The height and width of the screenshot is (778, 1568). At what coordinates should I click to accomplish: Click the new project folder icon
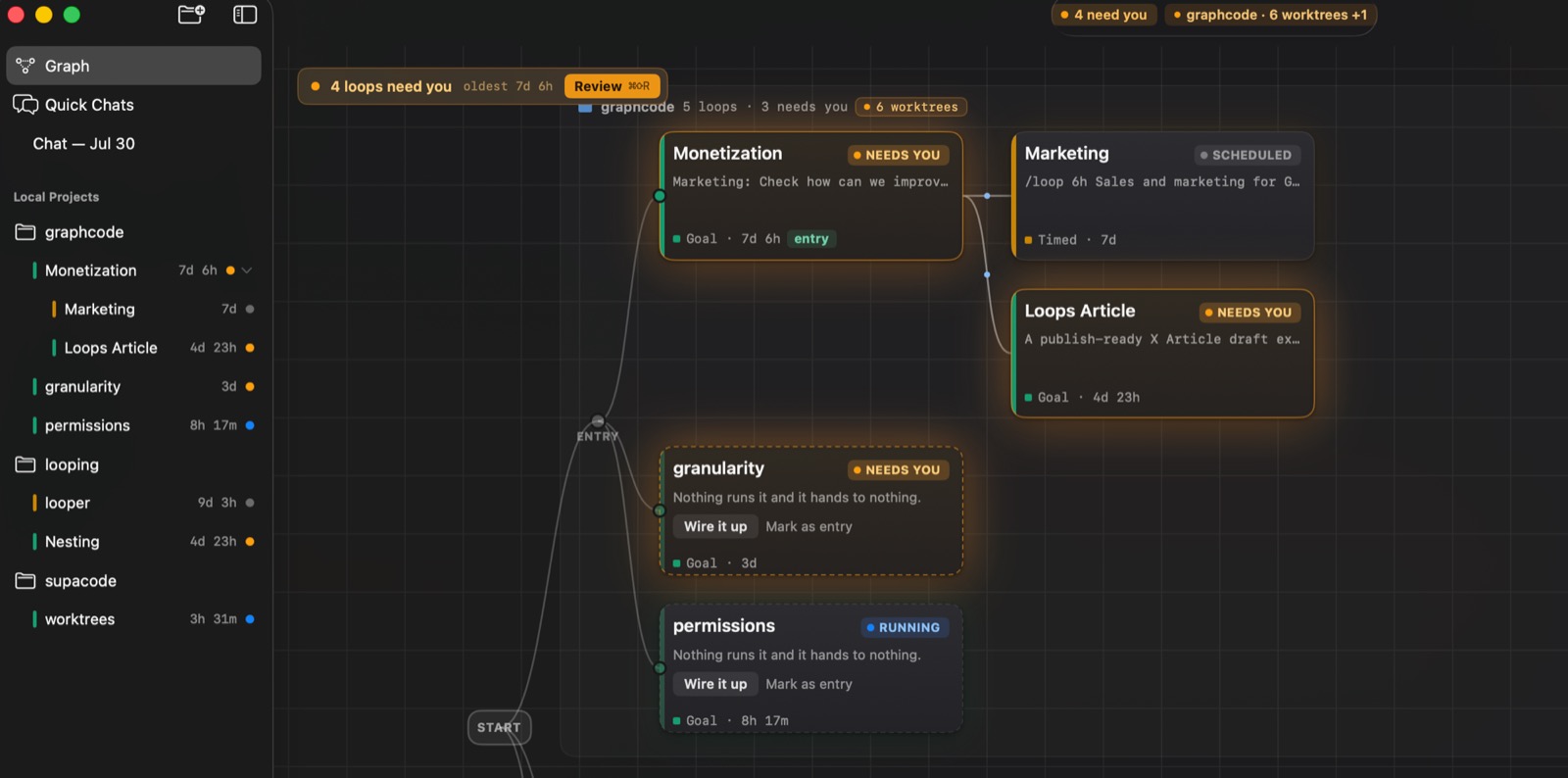191,14
